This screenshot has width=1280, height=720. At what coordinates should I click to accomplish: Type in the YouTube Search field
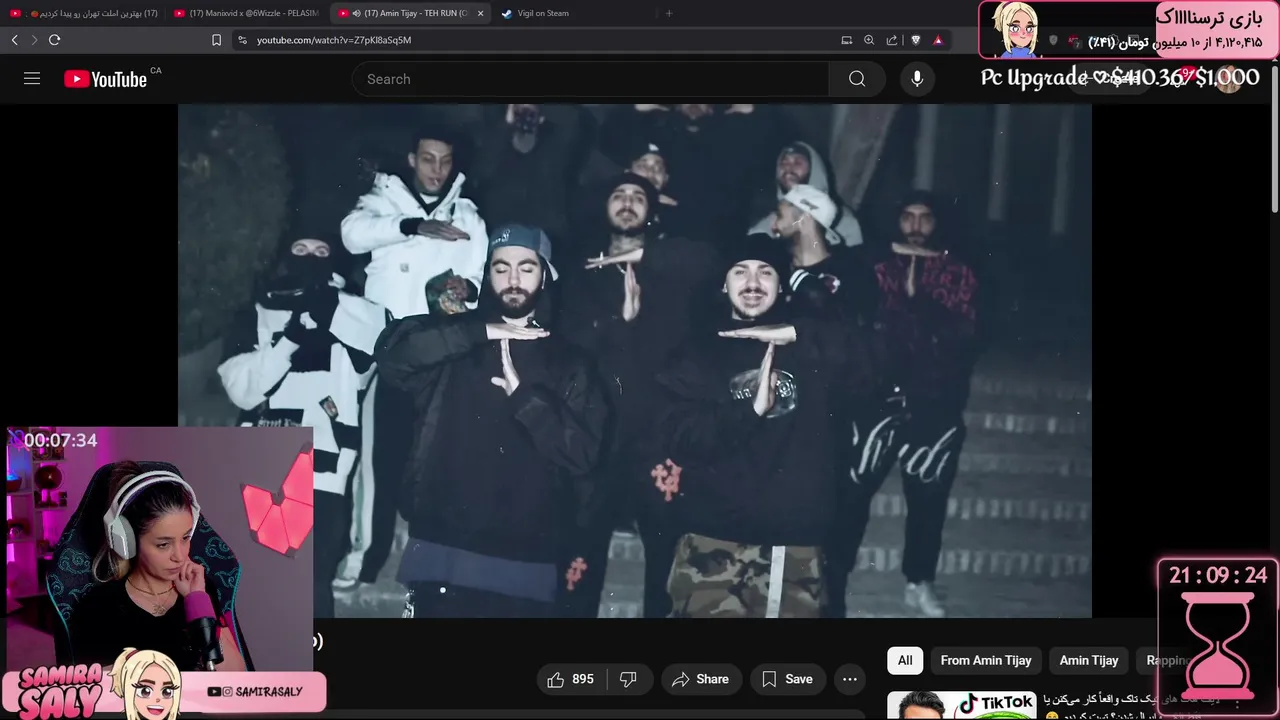coord(590,79)
